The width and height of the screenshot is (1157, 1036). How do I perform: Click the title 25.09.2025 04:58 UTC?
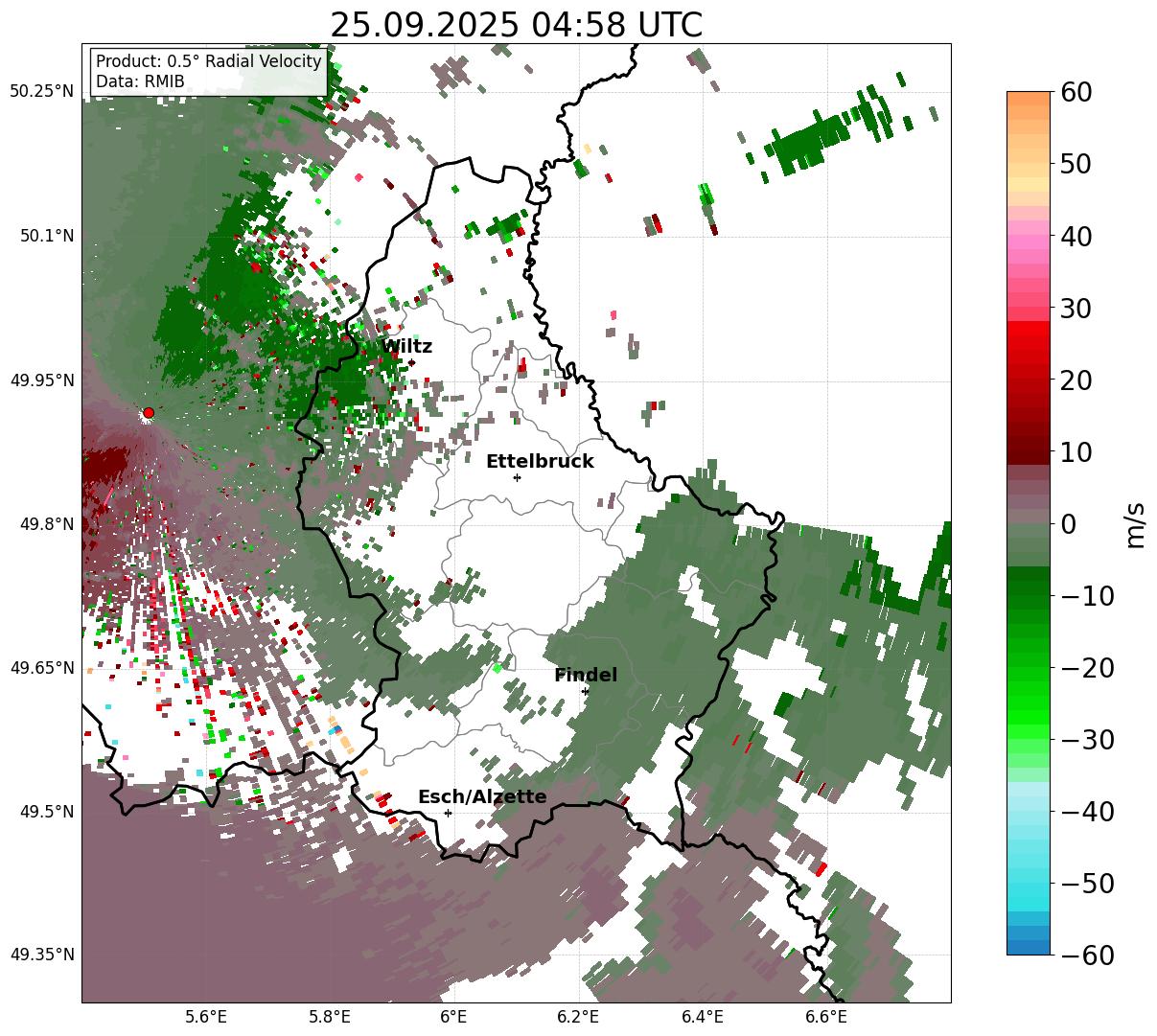tap(516, 25)
